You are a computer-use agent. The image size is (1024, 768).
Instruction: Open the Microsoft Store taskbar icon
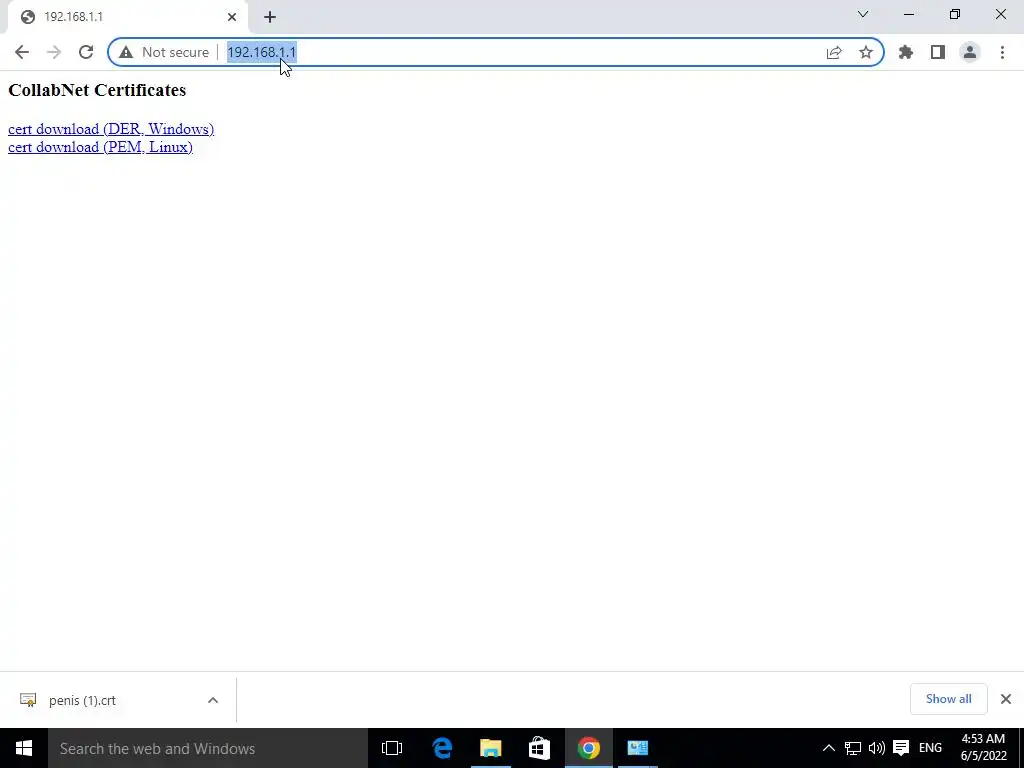tap(539, 748)
